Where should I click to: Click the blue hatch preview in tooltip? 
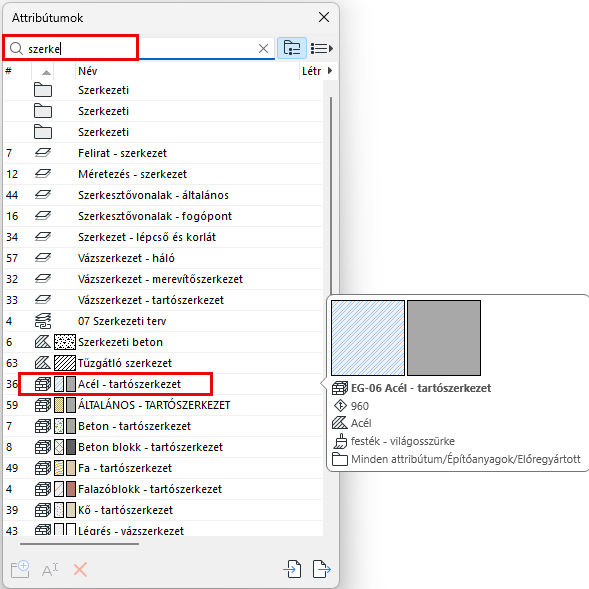pyautogui.click(x=368, y=338)
